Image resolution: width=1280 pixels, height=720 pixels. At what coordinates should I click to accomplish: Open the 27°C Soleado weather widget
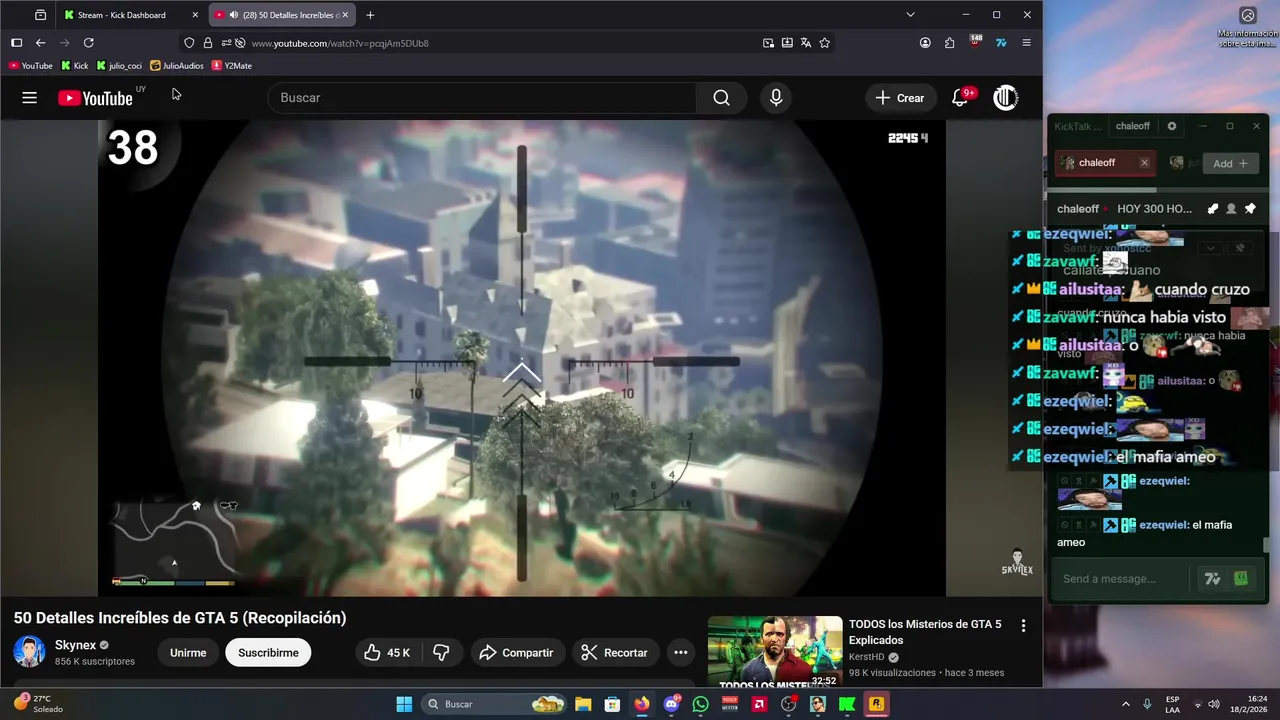click(38, 704)
